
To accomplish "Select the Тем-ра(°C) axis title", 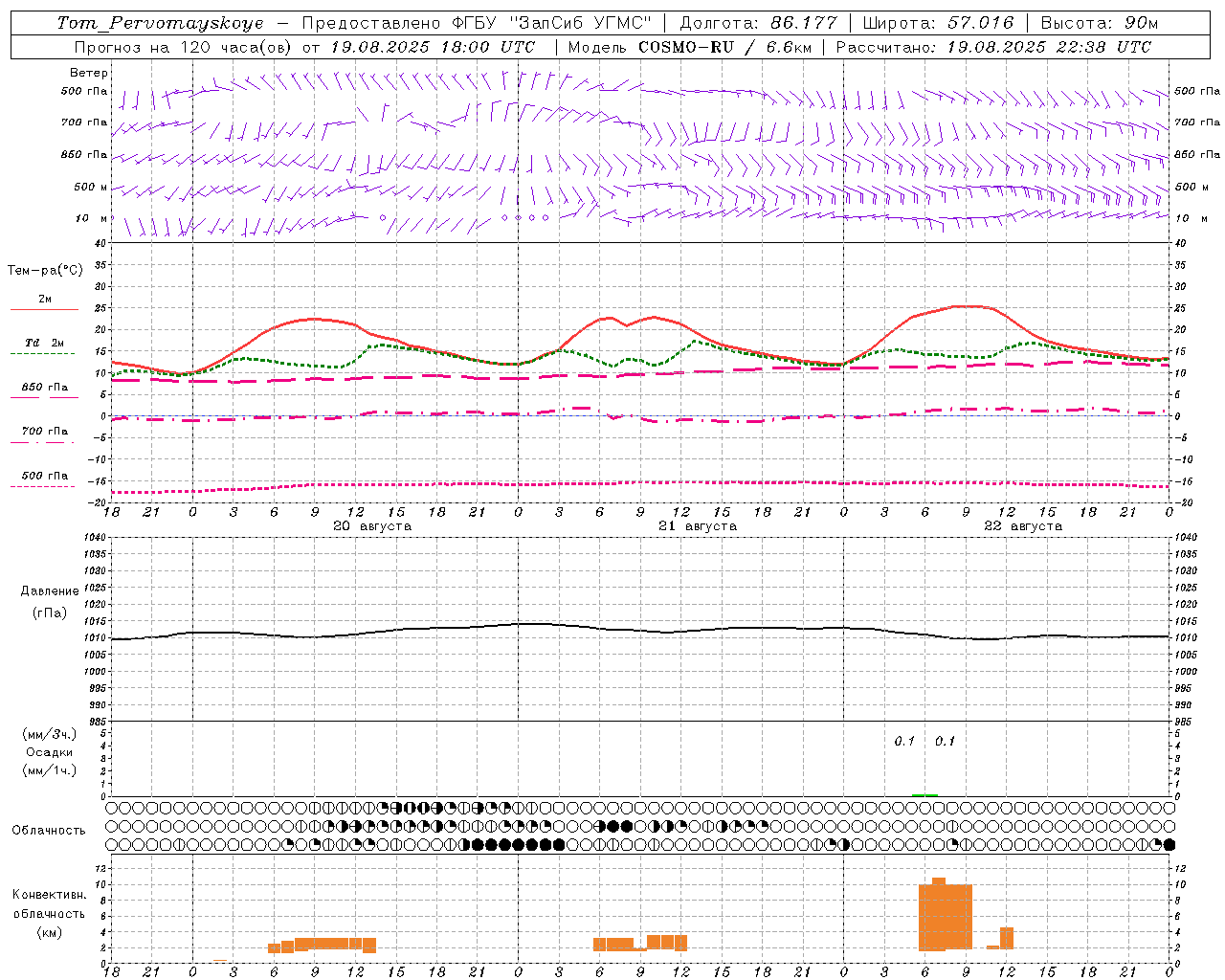I will click(45, 271).
